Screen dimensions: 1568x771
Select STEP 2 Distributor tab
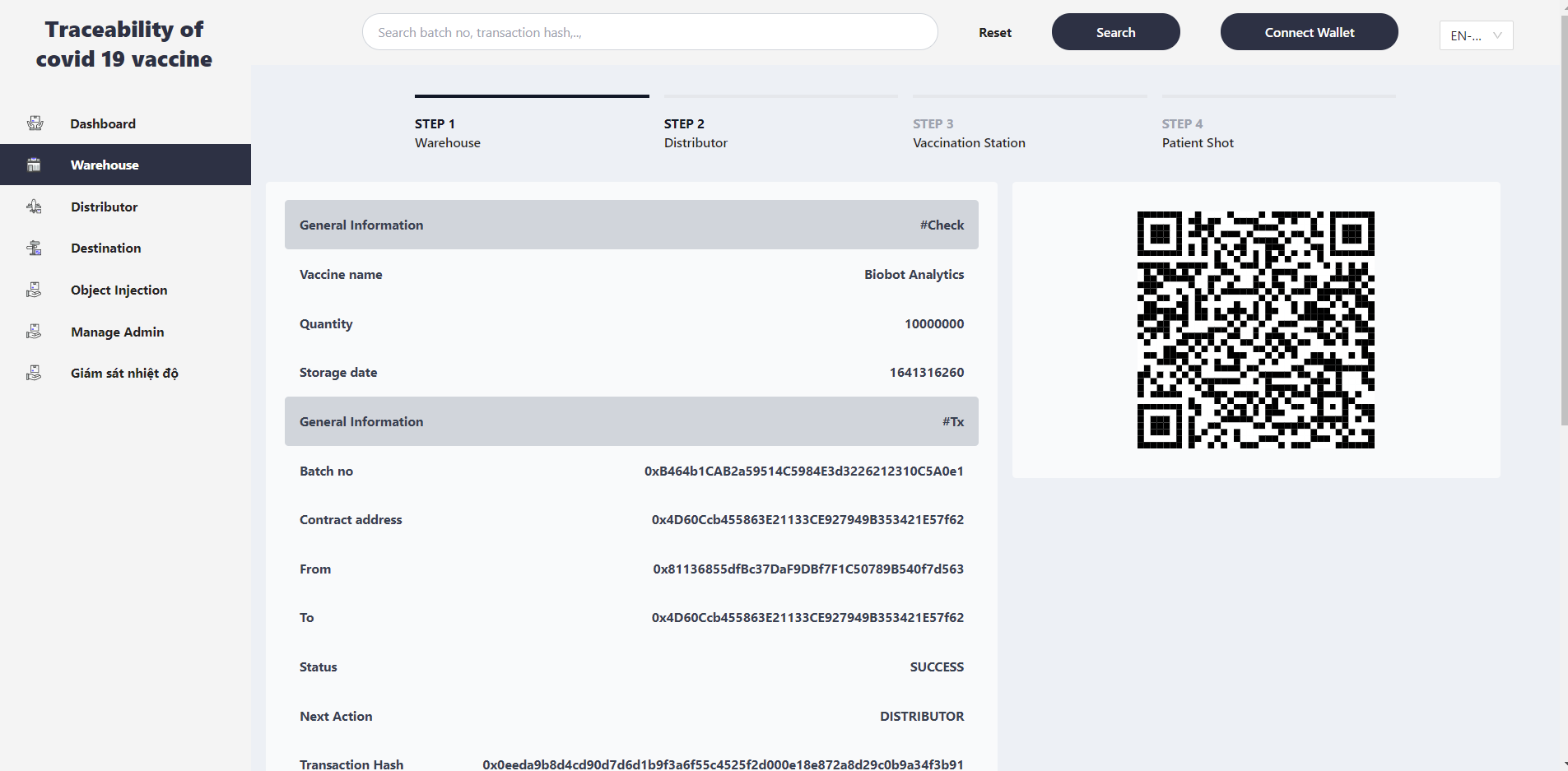click(780, 124)
